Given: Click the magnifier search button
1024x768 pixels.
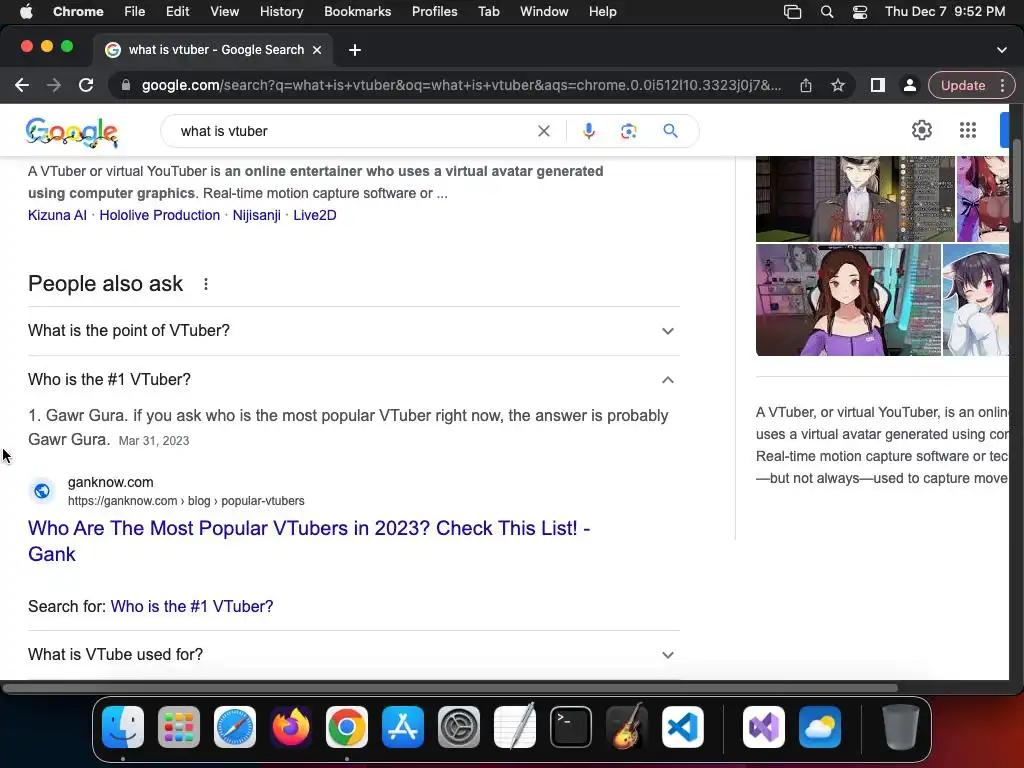Looking at the screenshot, I should point(670,131).
